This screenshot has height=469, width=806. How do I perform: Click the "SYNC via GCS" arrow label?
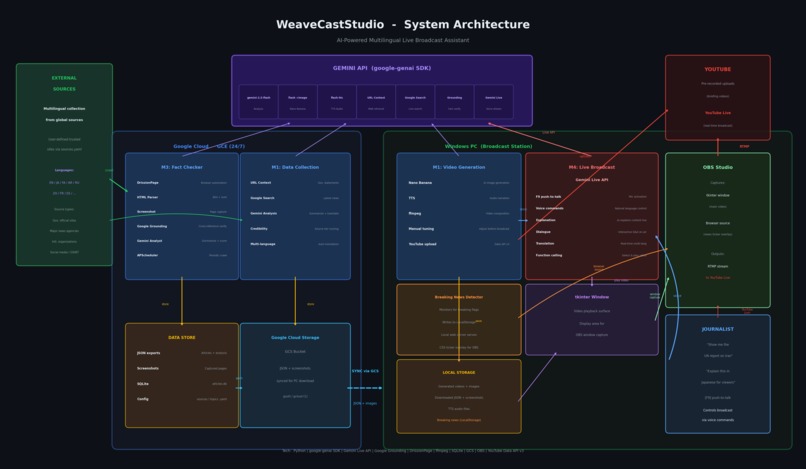365,371
